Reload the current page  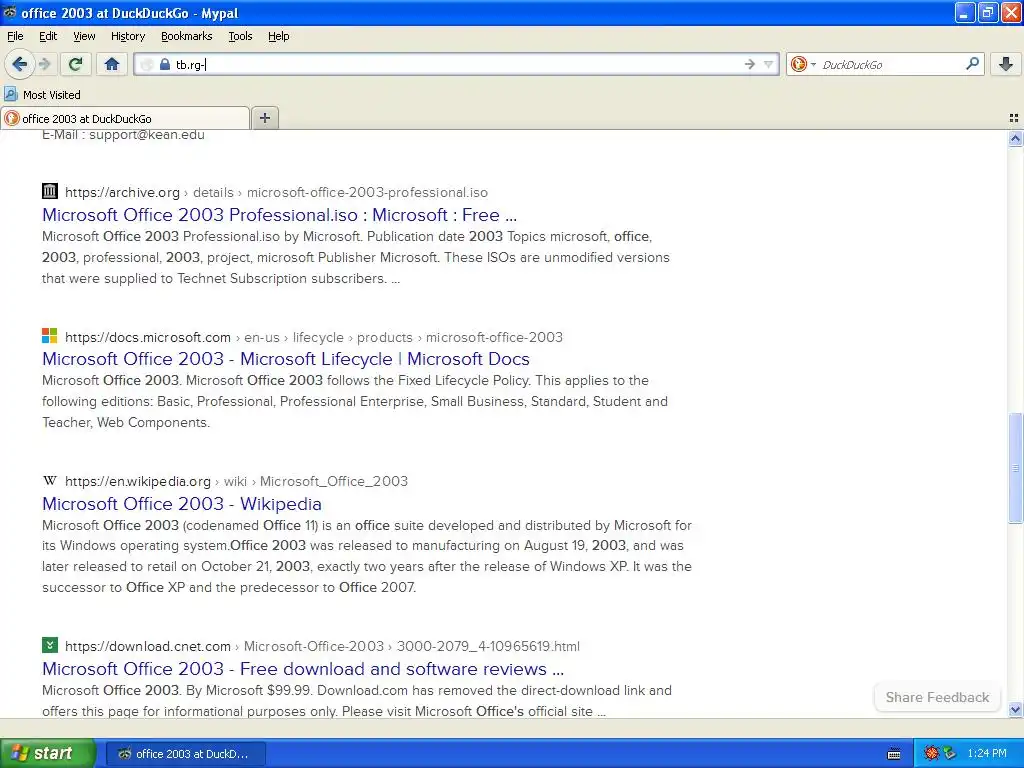[x=75, y=64]
